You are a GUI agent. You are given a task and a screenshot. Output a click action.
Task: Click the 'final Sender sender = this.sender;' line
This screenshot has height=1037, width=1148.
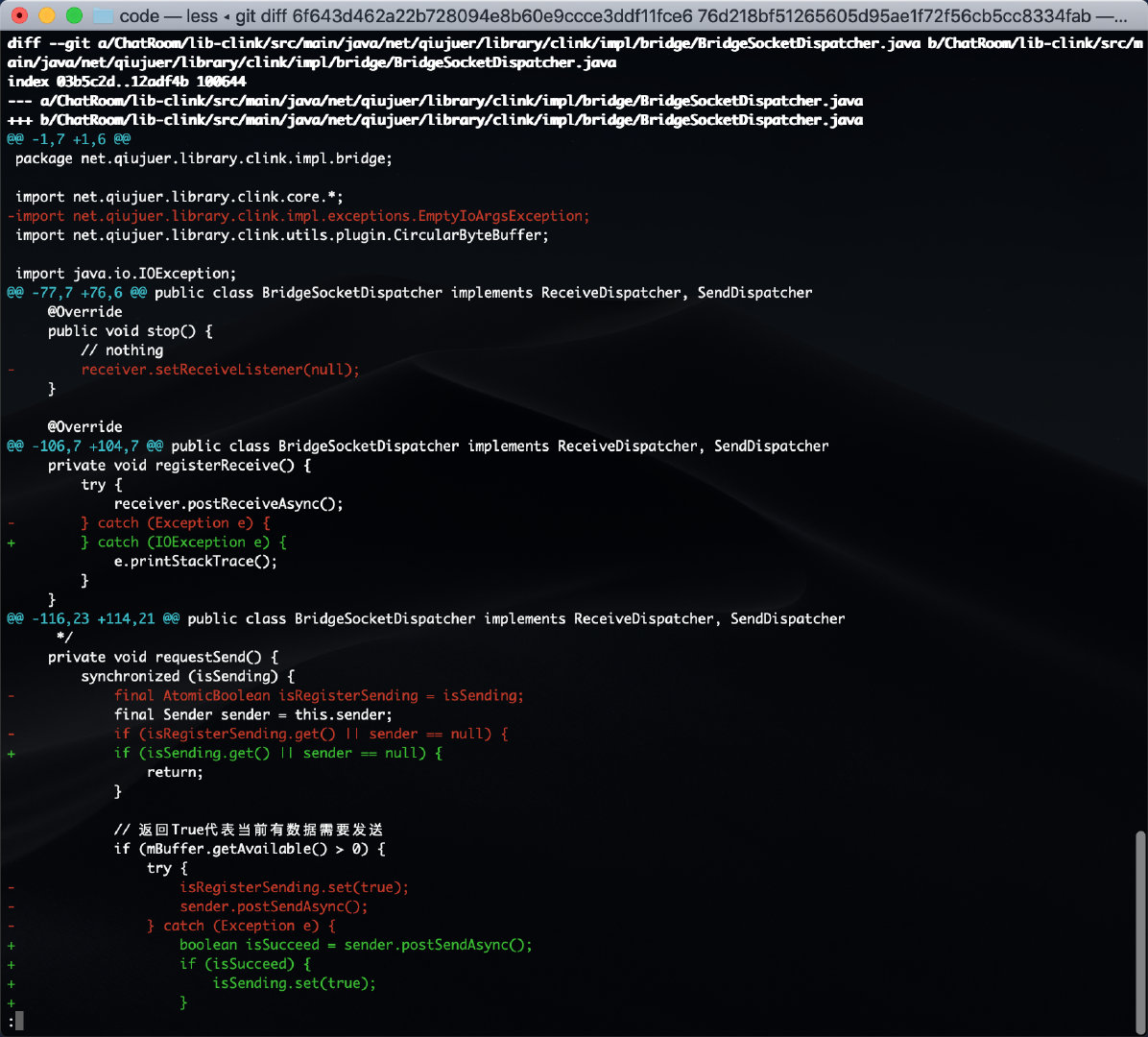point(253,714)
